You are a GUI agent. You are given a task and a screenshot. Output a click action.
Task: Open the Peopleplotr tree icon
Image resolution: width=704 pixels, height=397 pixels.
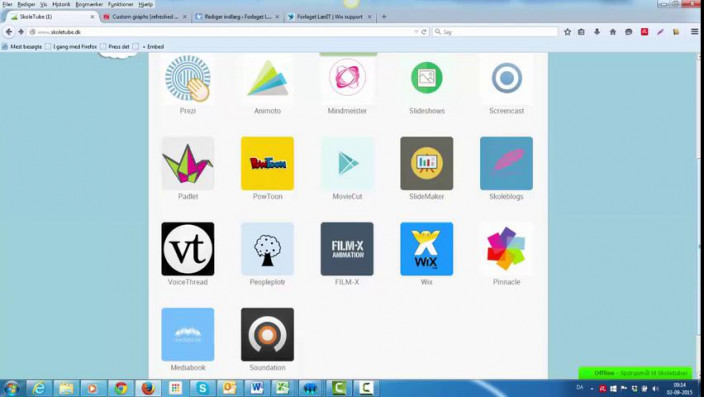[x=268, y=249]
